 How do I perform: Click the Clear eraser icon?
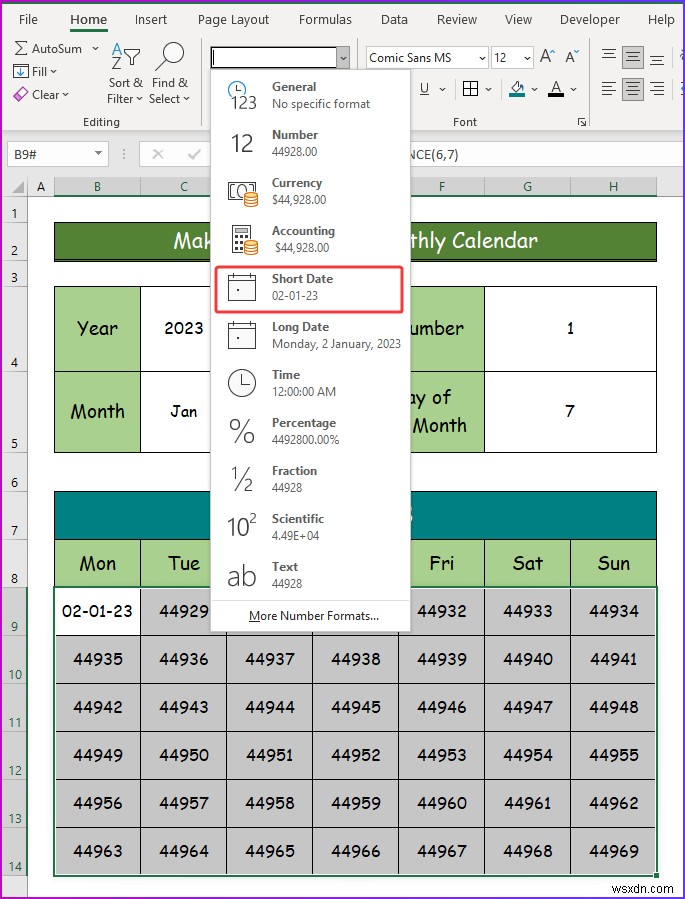(x=21, y=95)
